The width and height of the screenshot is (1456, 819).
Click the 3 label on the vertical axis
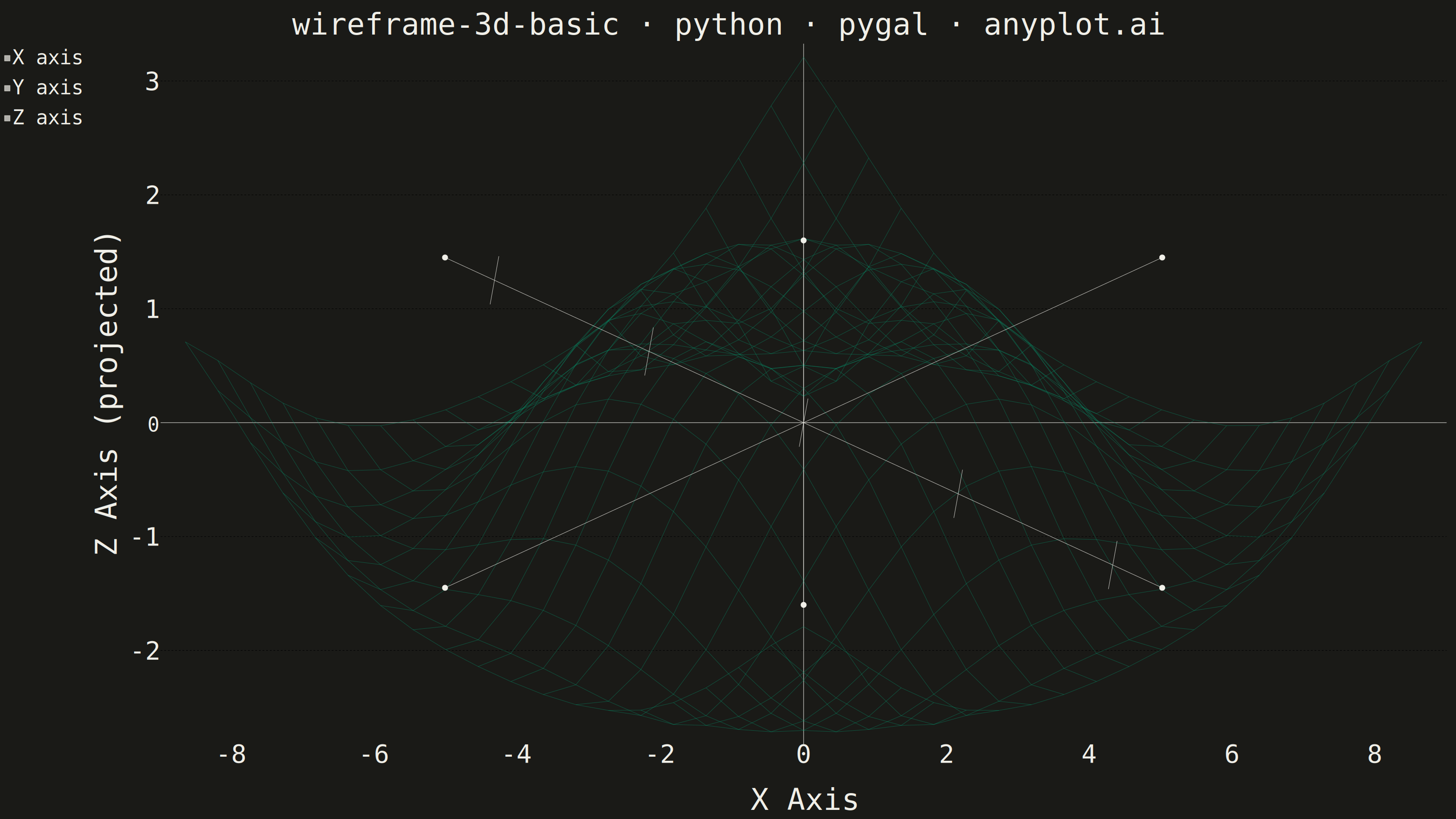tap(152, 82)
